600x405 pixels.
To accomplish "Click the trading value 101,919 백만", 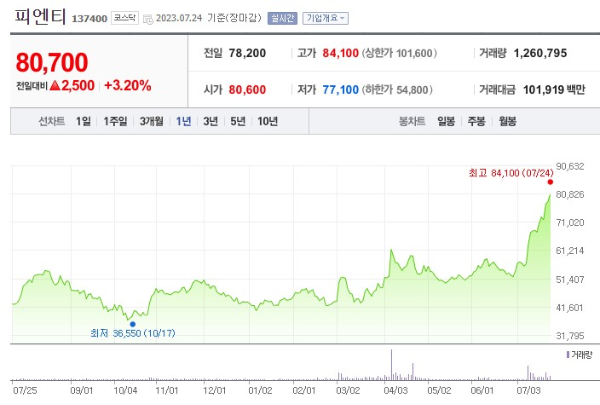I will (x=554, y=90).
